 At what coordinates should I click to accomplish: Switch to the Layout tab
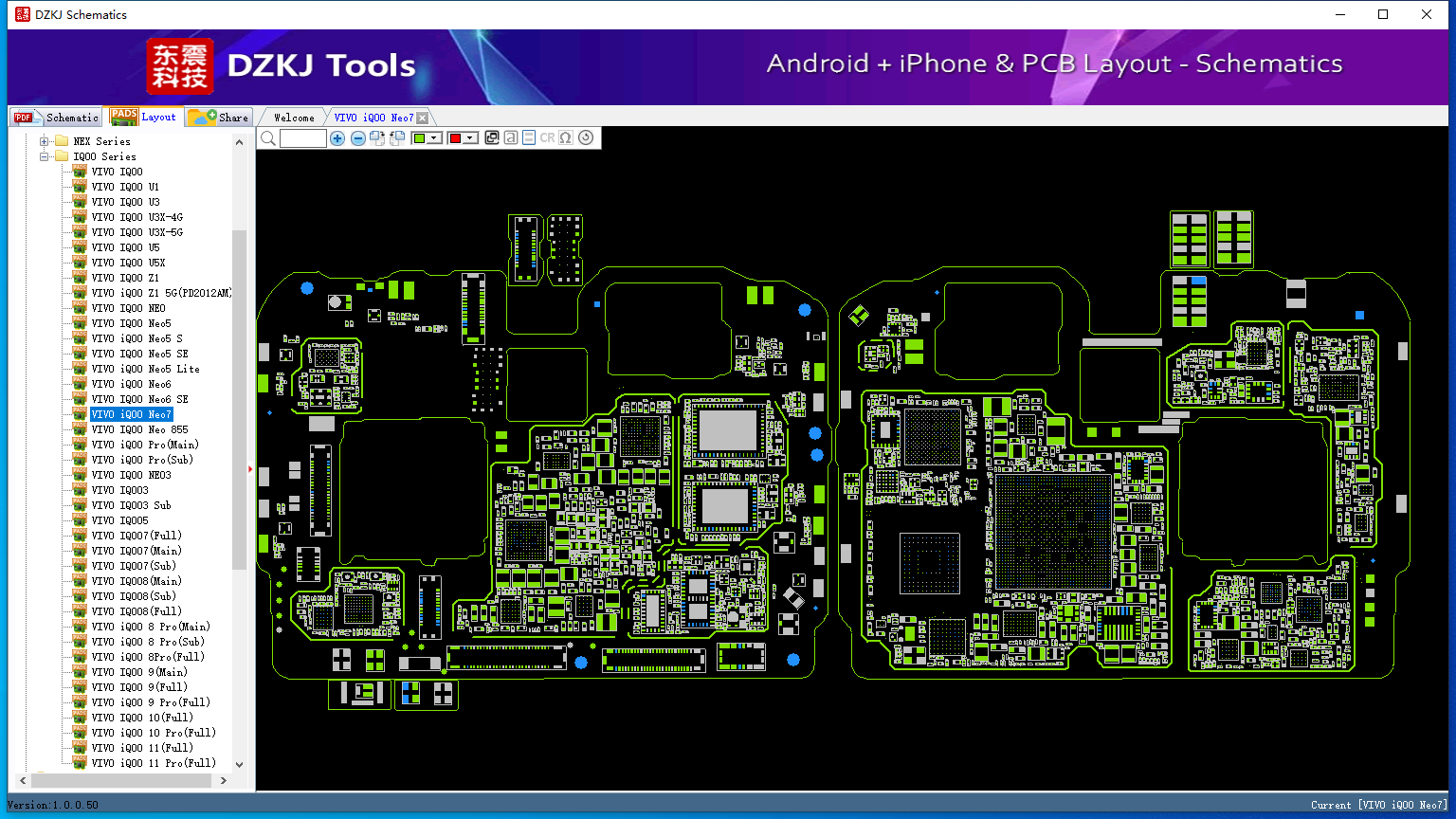point(143,117)
